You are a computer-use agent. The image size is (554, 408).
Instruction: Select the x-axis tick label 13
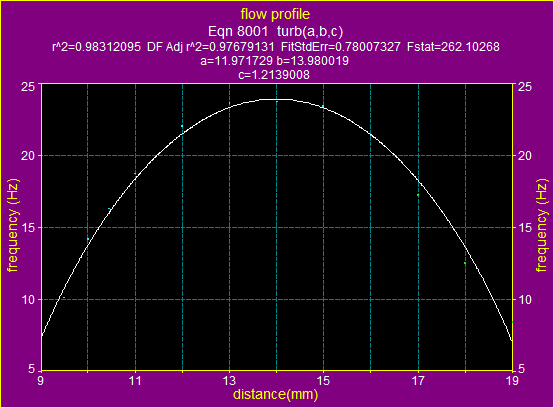[x=229, y=380]
